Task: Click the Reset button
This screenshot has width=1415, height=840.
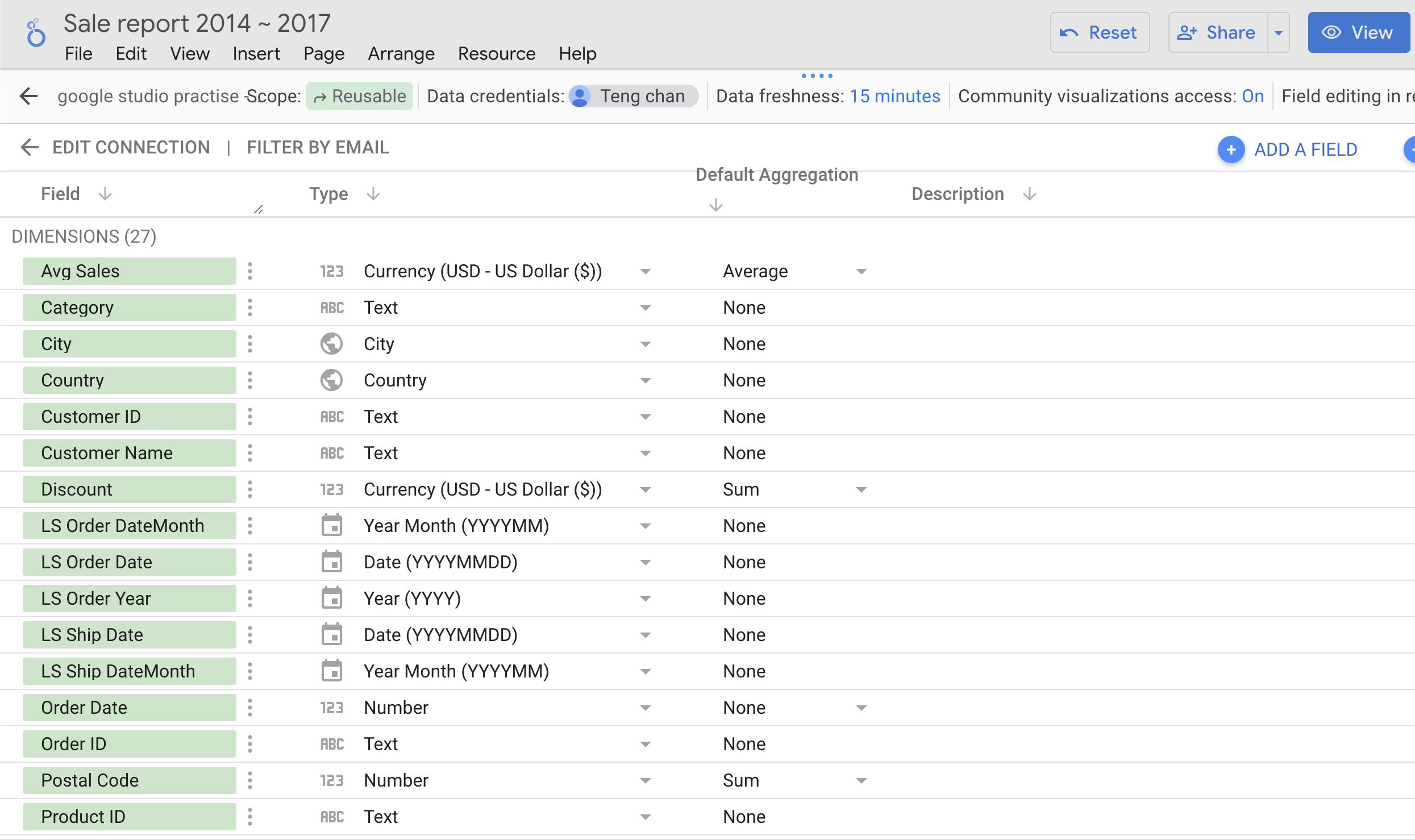Action: click(1099, 33)
